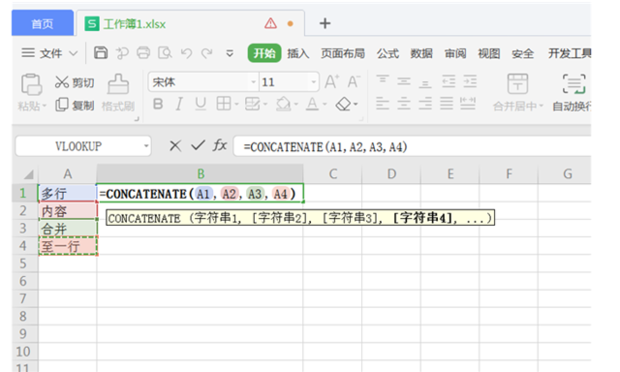The height and width of the screenshot is (372, 620).
Task: Switch to the 插入 ribbon tab
Action: (298, 53)
